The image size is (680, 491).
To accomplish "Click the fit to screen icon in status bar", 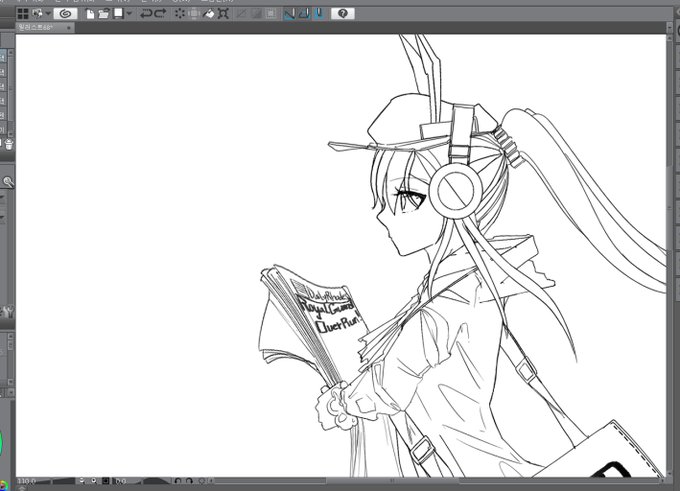I will click(x=106, y=481).
